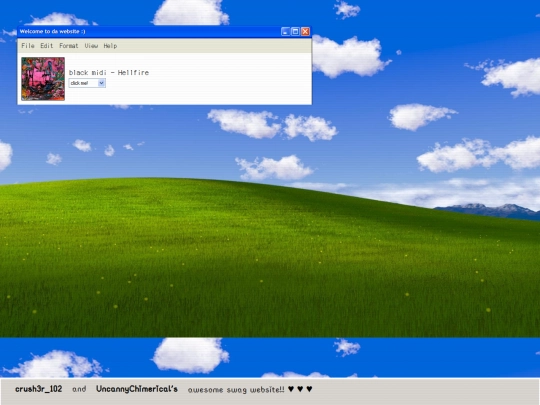Expand the "click me!" dropdown

[87, 83]
